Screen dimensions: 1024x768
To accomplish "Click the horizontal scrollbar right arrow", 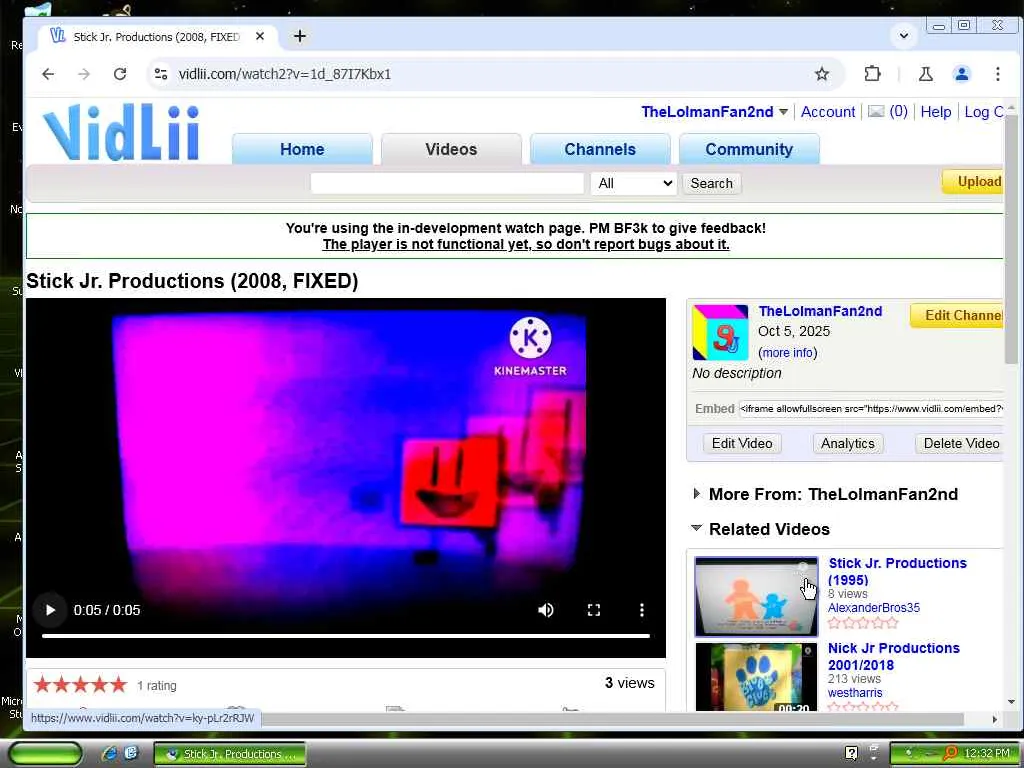I will tap(995, 719).
